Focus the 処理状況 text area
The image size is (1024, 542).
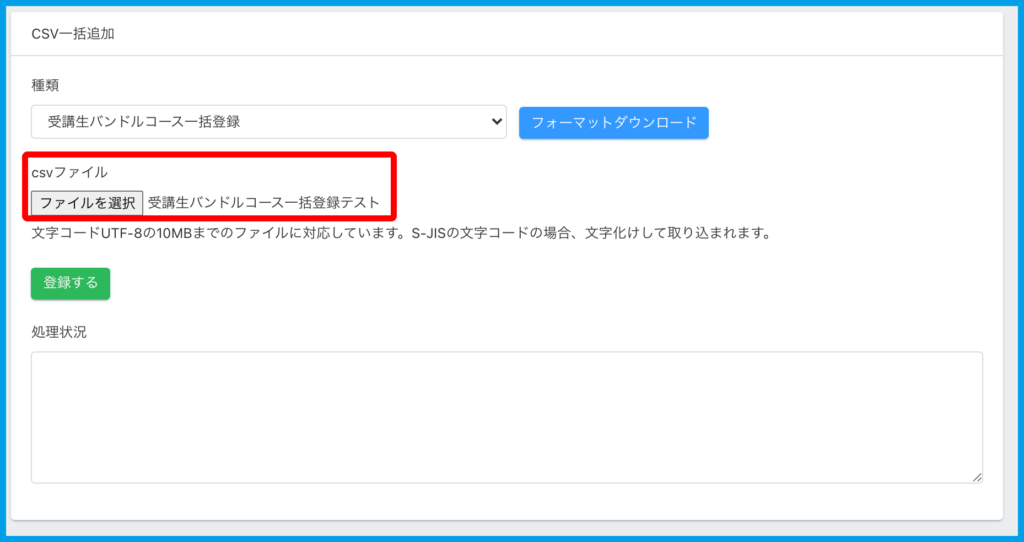click(x=506, y=417)
